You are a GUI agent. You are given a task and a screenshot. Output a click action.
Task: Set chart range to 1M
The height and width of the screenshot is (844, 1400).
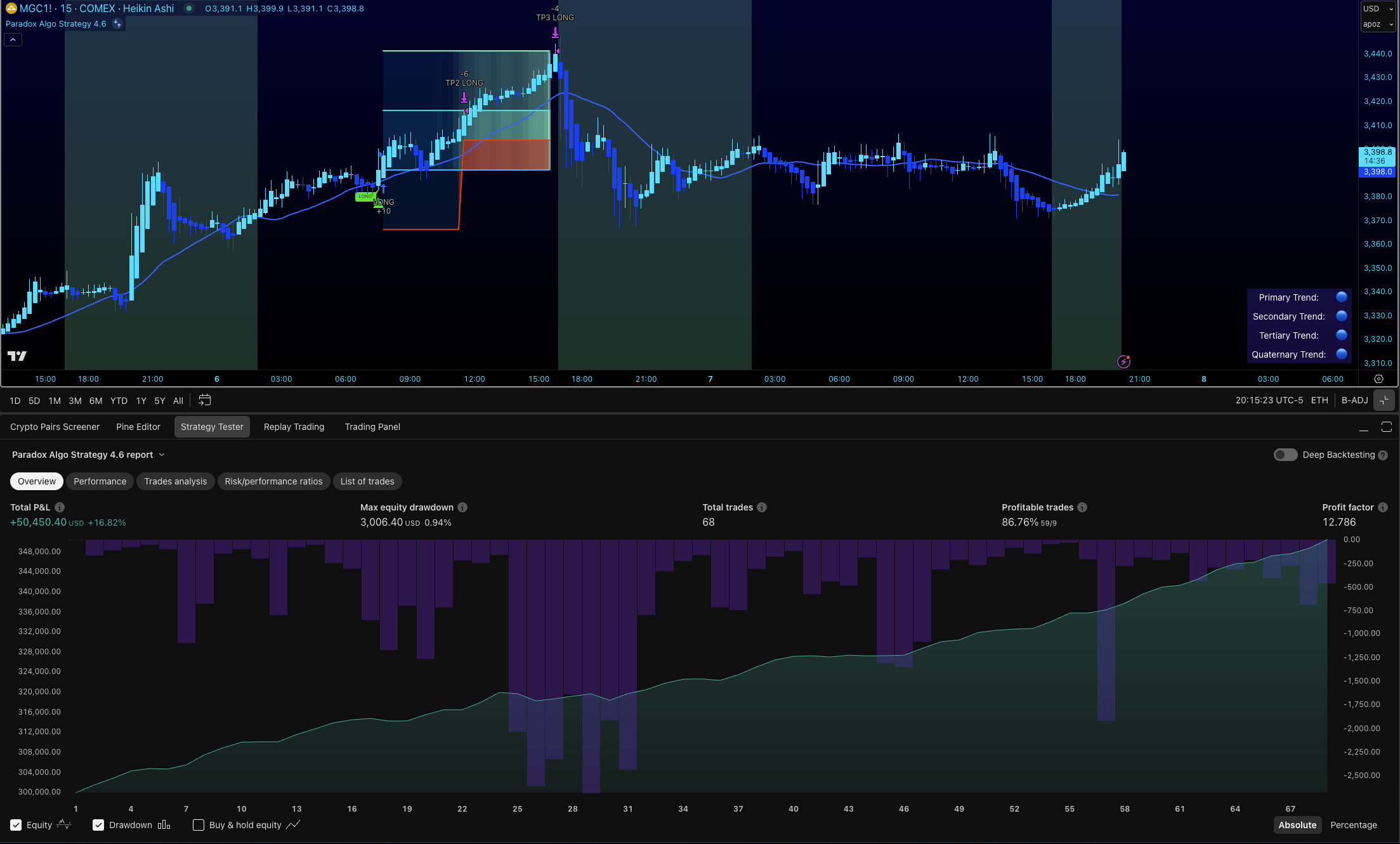[55, 401]
